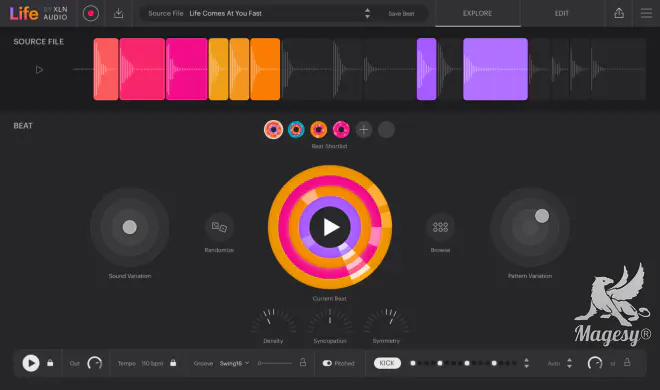660x390 pixels.
Task: Click the Auto stepper arrows
Action: pos(570,363)
